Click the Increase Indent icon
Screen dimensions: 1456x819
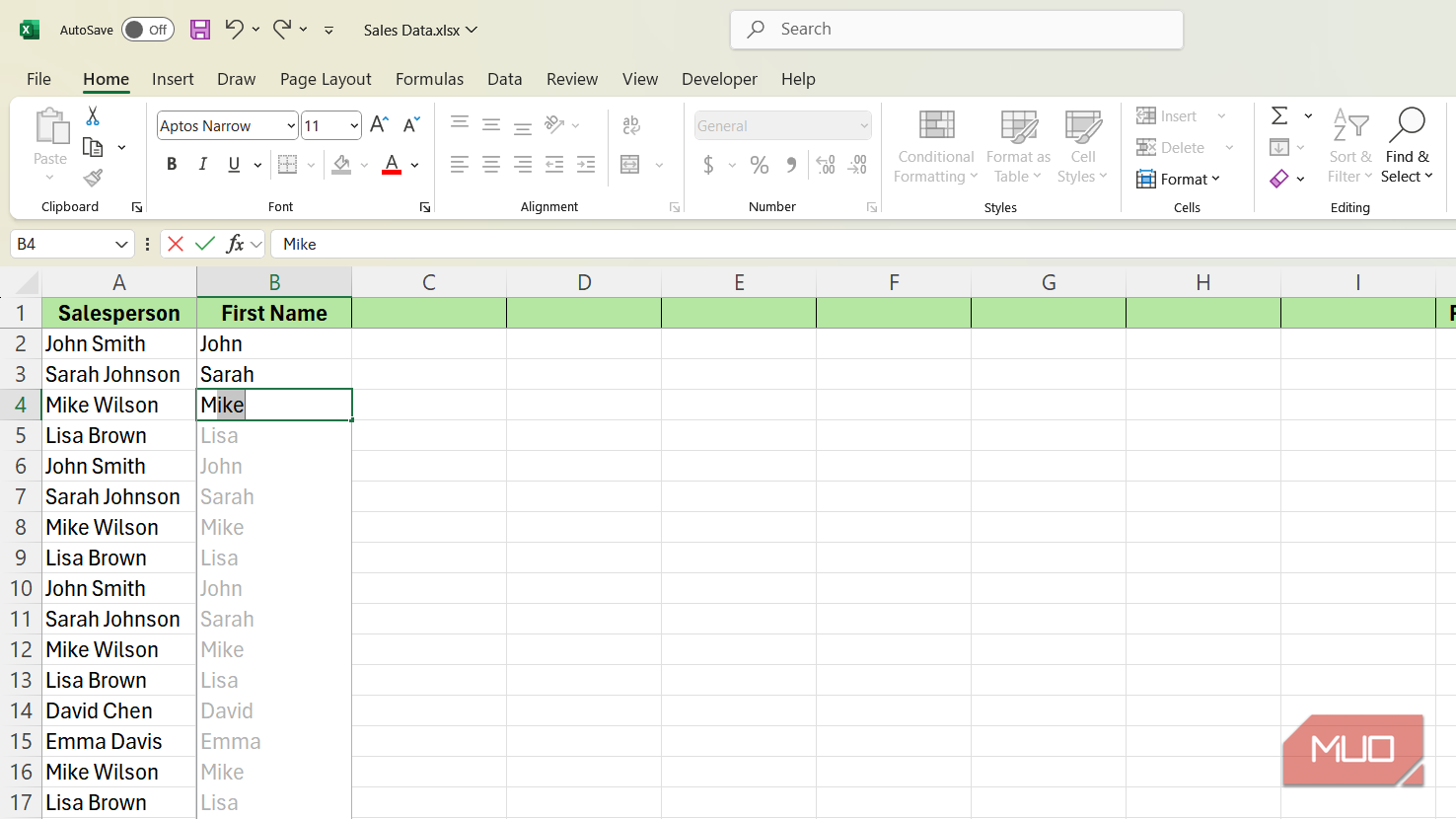point(586,165)
